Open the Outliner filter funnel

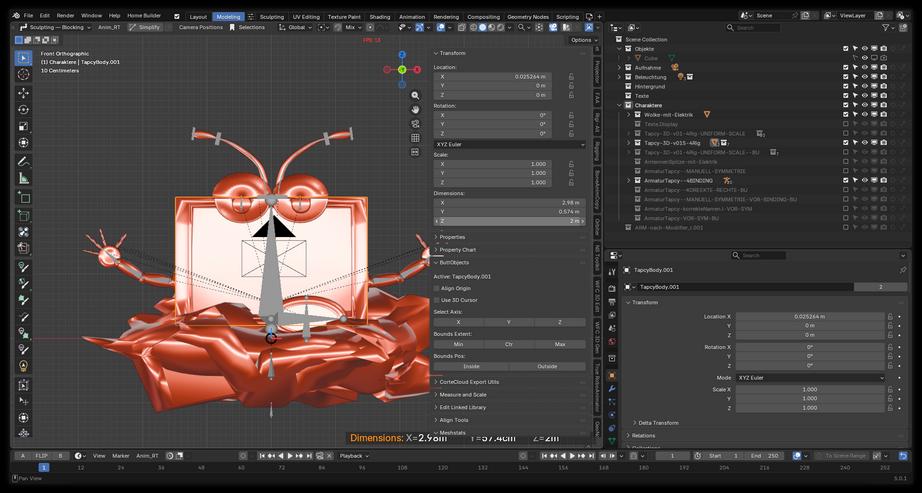click(885, 28)
